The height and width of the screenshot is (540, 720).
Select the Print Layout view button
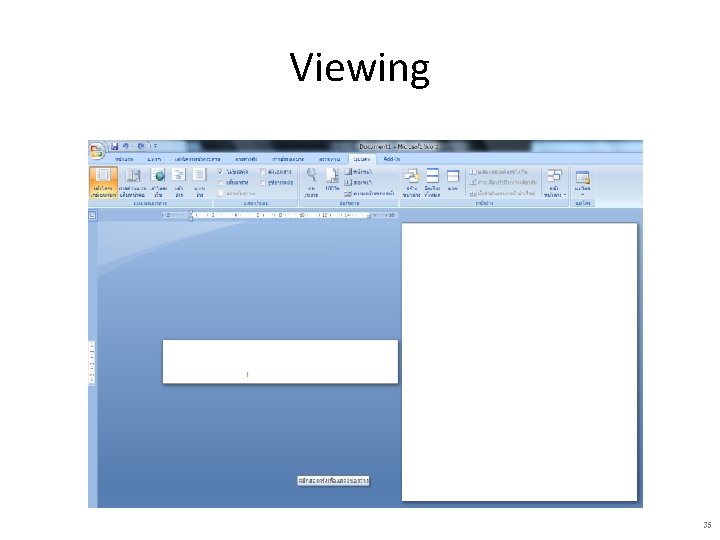tap(103, 182)
